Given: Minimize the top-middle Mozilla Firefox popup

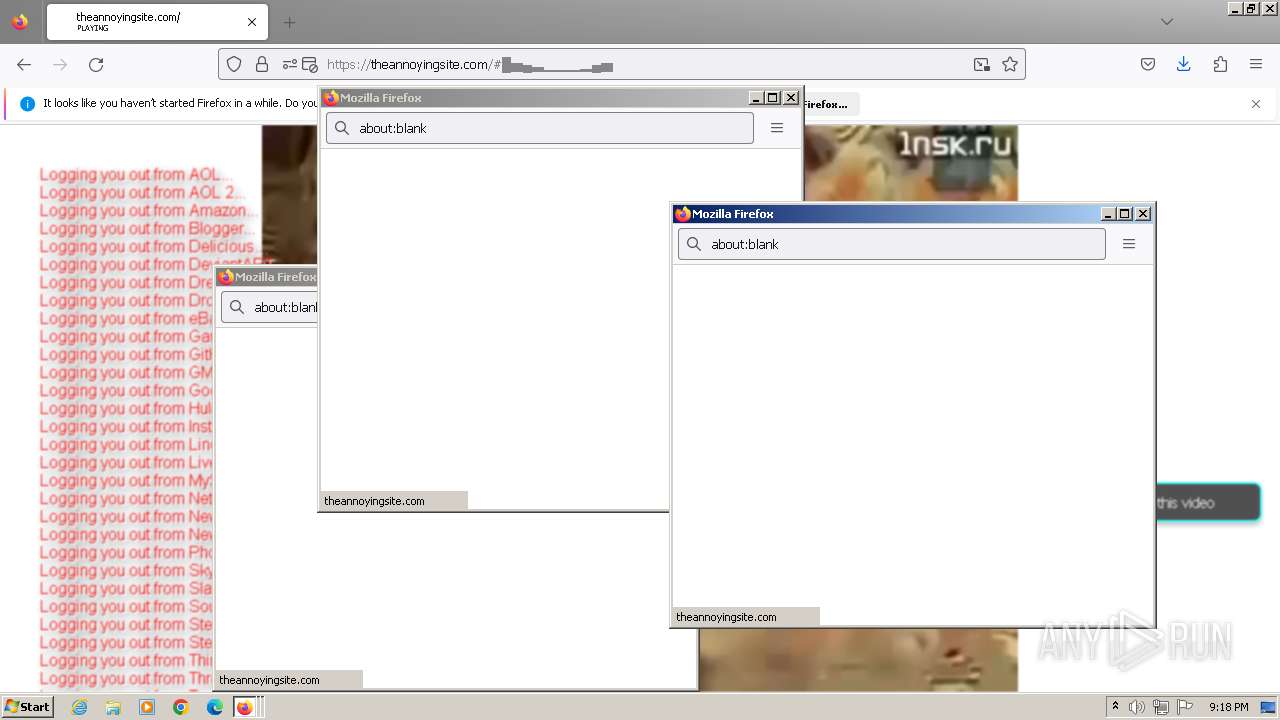Looking at the screenshot, I should (x=756, y=98).
